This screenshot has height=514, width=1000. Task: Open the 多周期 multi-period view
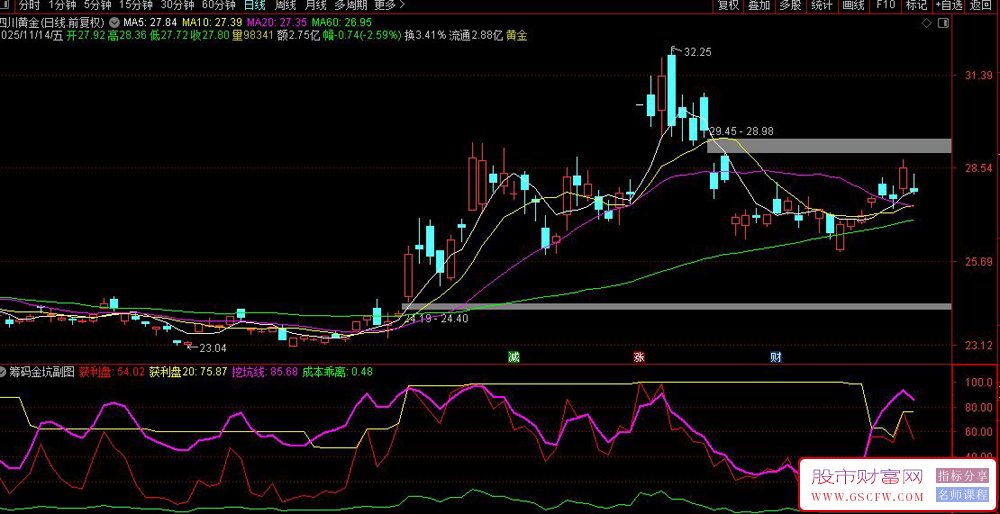tap(351, 6)
